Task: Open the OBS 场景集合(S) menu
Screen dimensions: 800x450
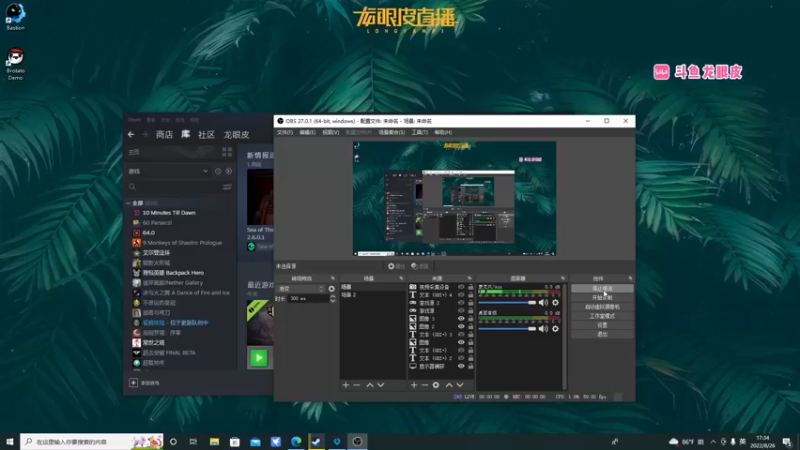Action: 391,133
